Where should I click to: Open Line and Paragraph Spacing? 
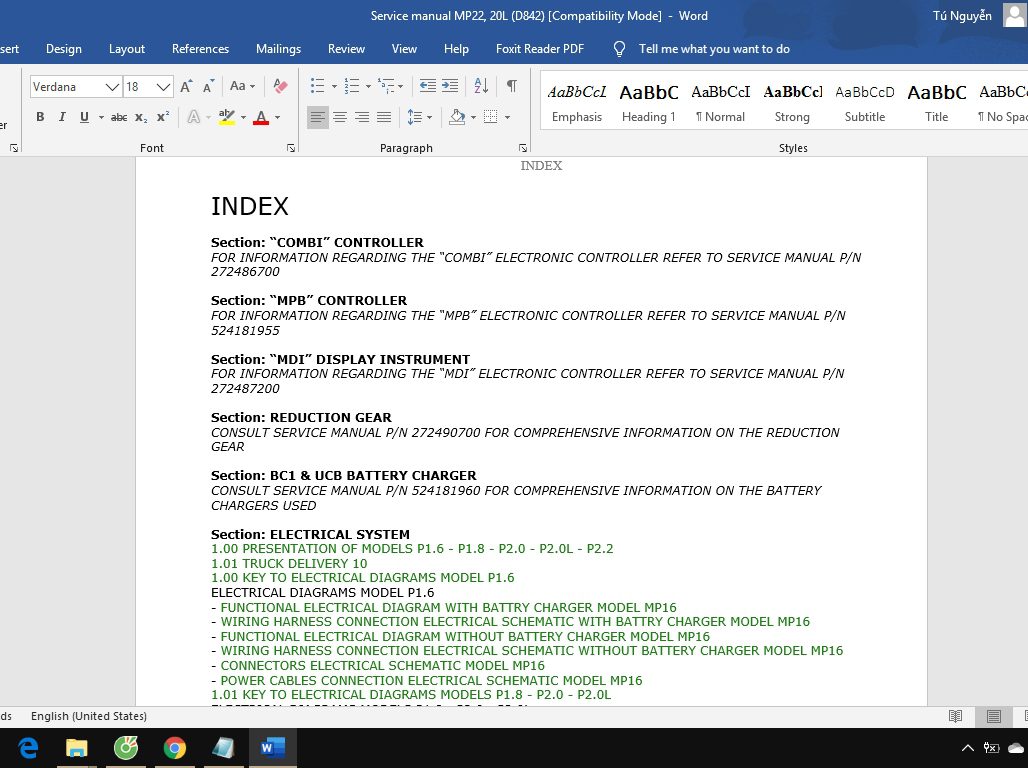pos(414,117)
